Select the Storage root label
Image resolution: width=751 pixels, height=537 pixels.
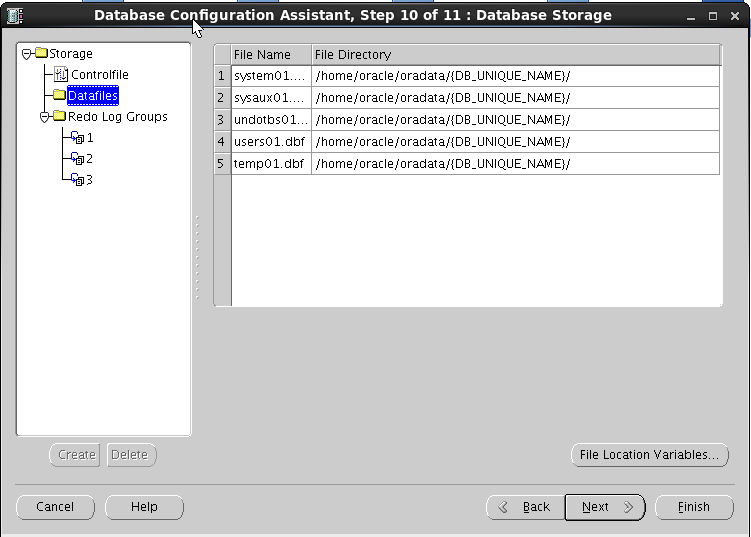71,54
